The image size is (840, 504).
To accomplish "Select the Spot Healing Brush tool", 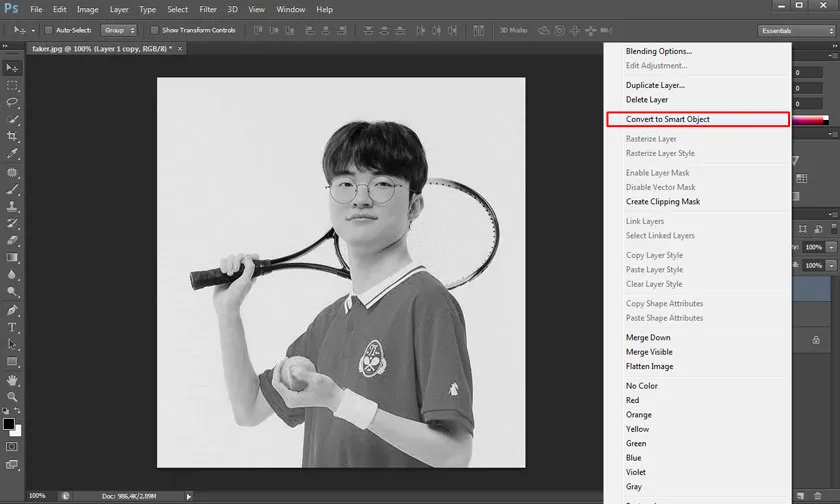I will 12,172.
